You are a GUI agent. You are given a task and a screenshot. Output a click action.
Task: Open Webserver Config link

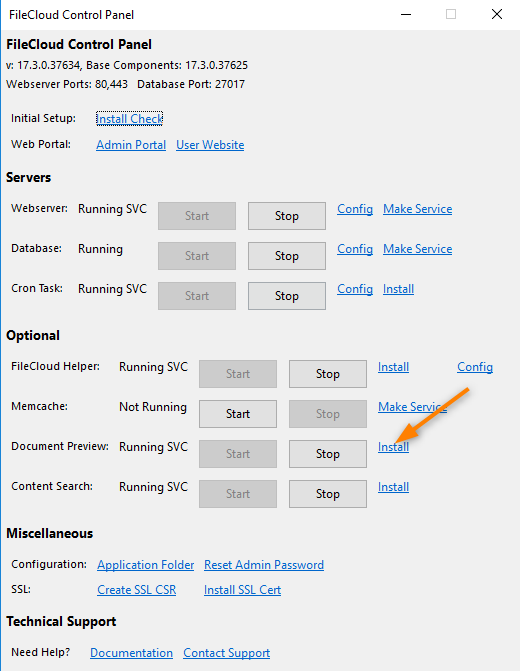point(355,209)
